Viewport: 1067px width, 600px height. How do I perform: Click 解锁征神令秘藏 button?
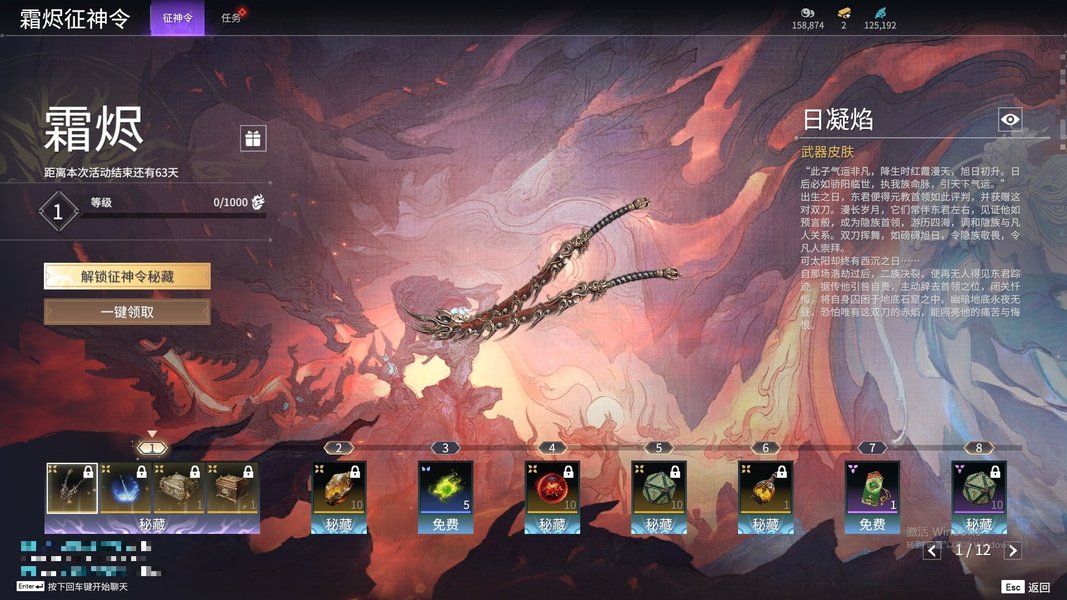(127, 276)
